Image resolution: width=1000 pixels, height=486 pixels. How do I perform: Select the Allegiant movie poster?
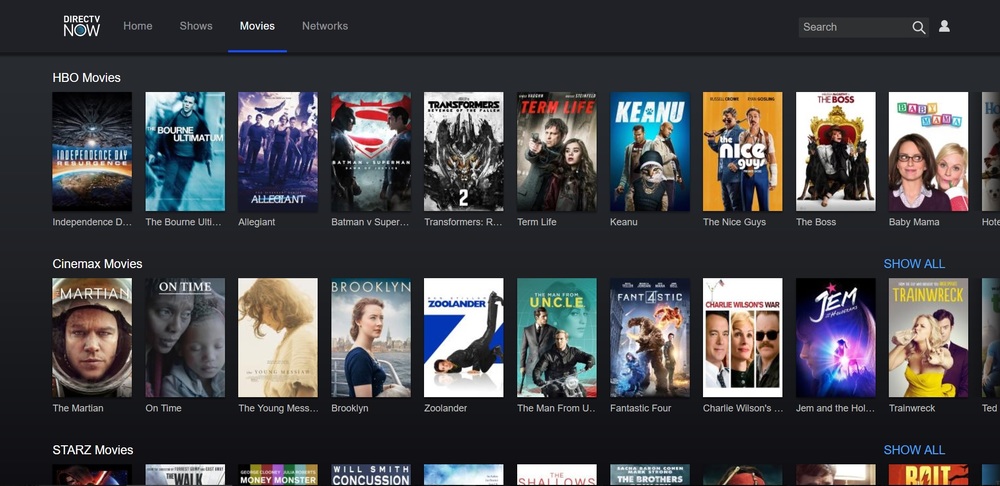278,151
